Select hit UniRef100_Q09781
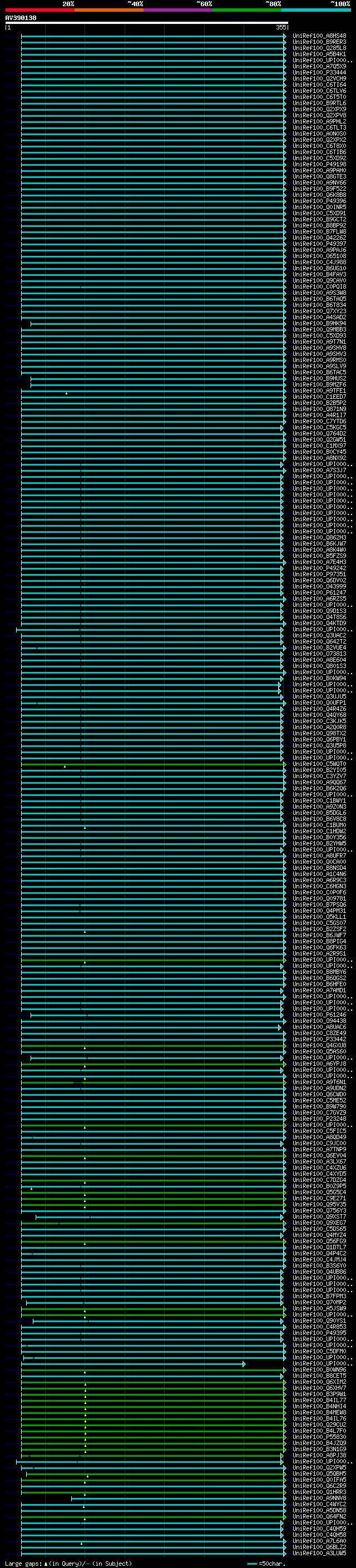 319,899
